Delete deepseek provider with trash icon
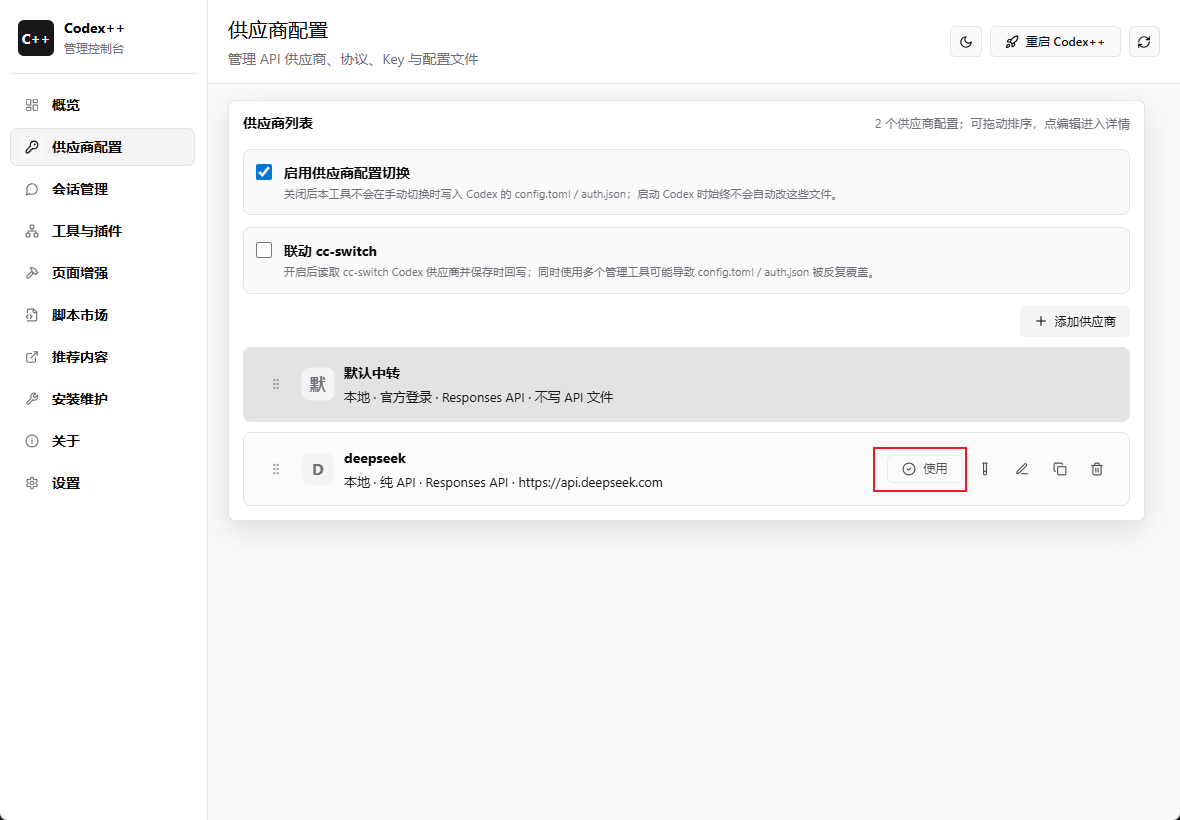1180x820 pixels. 1097,469
